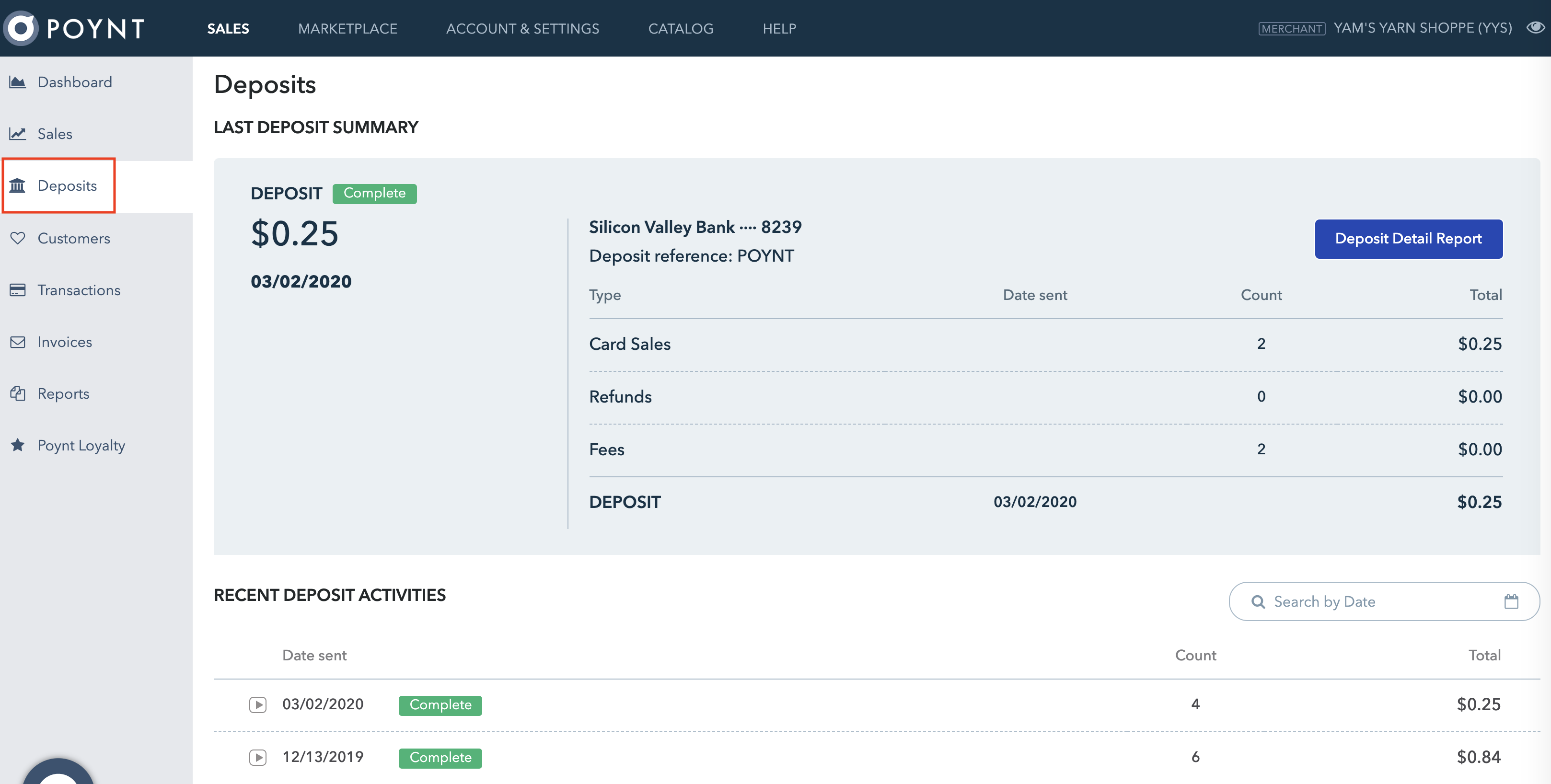Click the Silicon Valley Bank ···· 8239 text
This screenshot has width=1551, height=784.
[695, 227]
